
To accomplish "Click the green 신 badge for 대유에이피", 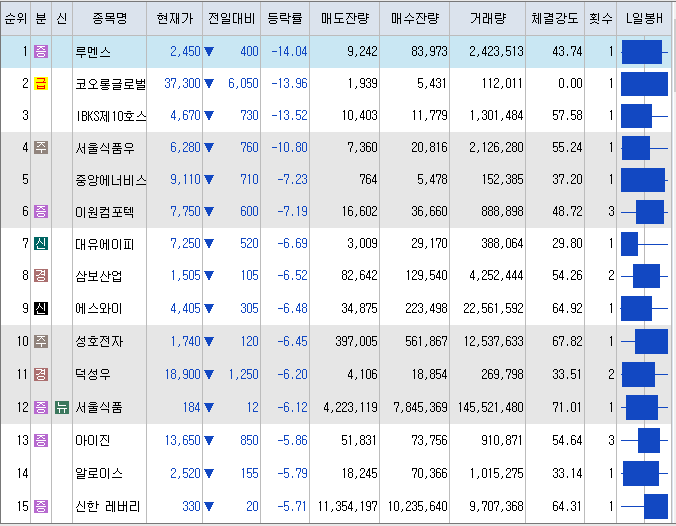I will pos(41,244).
